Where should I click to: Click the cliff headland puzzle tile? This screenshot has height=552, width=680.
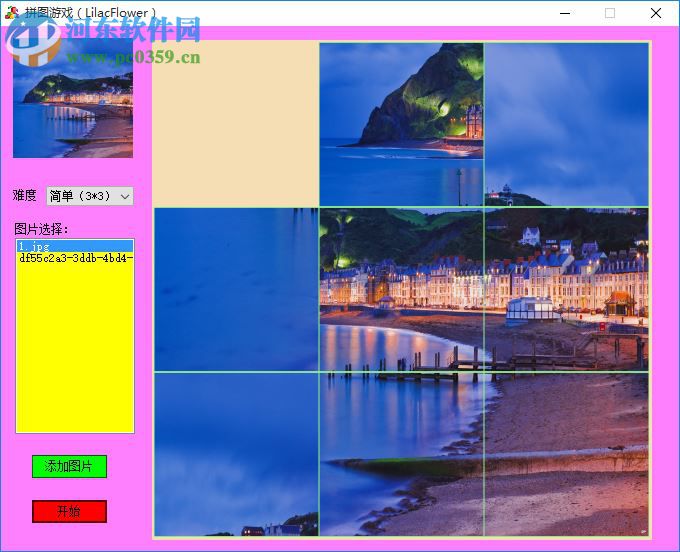tap(401, 124)
